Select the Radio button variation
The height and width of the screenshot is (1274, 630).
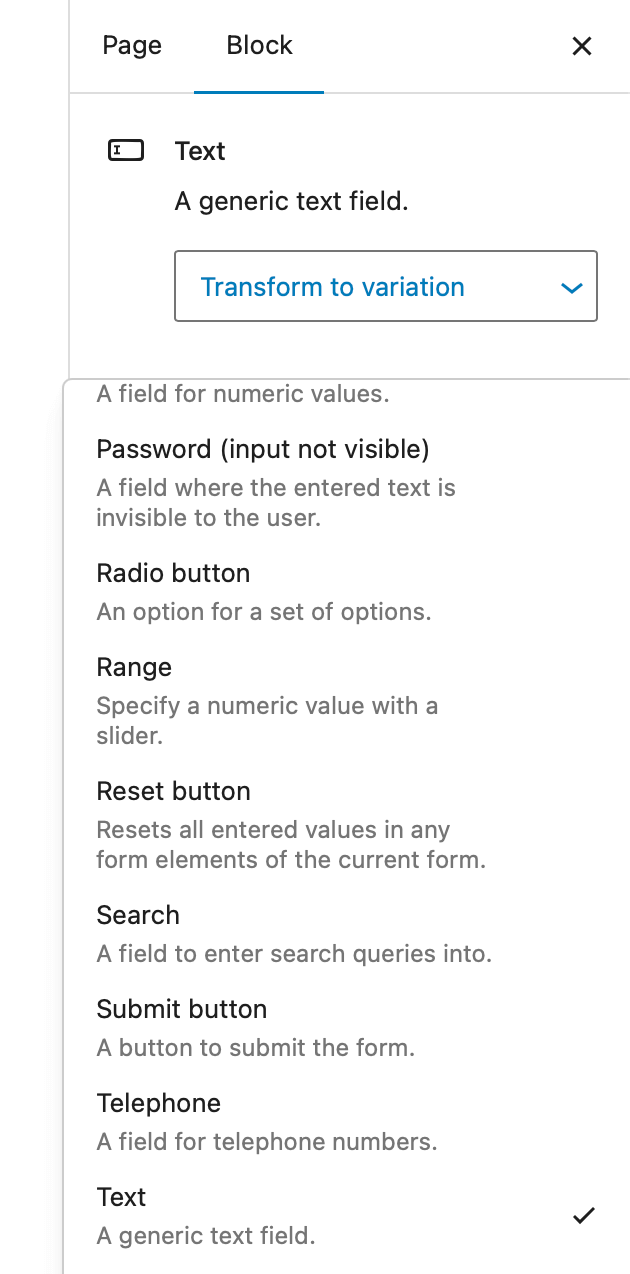(173, 573)
